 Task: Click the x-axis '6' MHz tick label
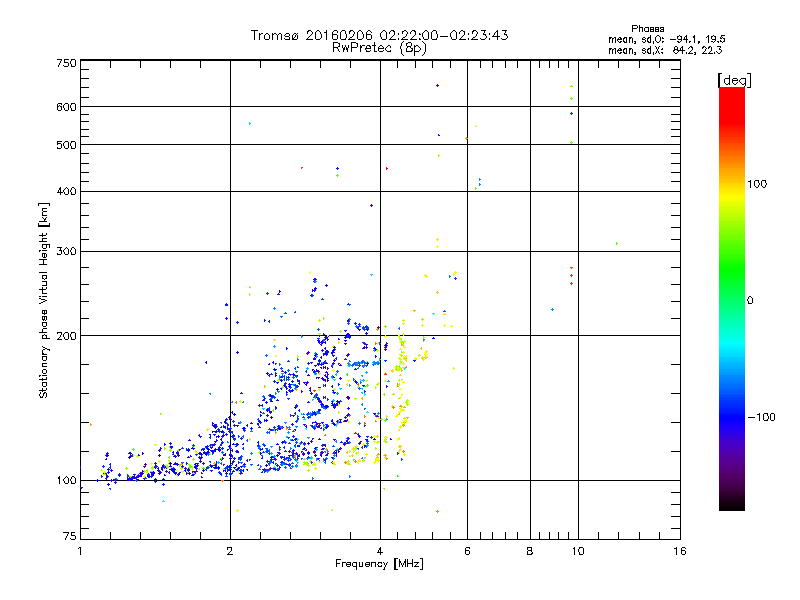click(467, 551)
